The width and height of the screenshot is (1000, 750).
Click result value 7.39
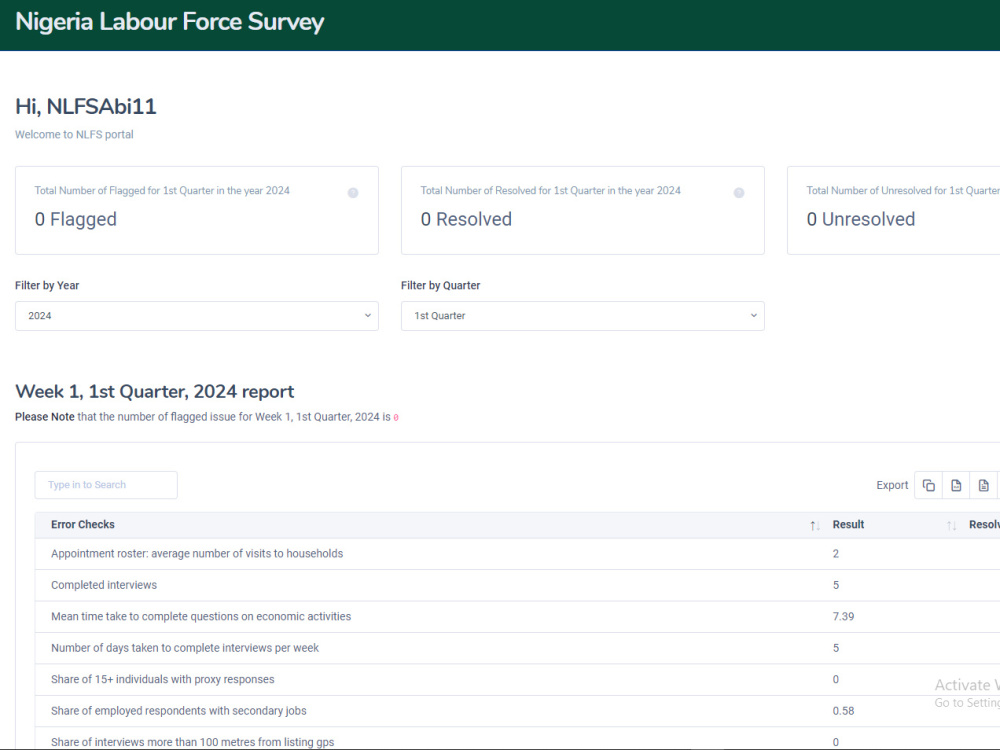click(843, 616)
